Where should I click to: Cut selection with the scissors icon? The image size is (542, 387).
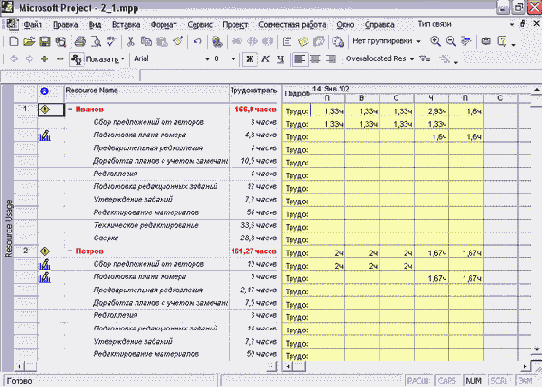click(x=131, y=42)
